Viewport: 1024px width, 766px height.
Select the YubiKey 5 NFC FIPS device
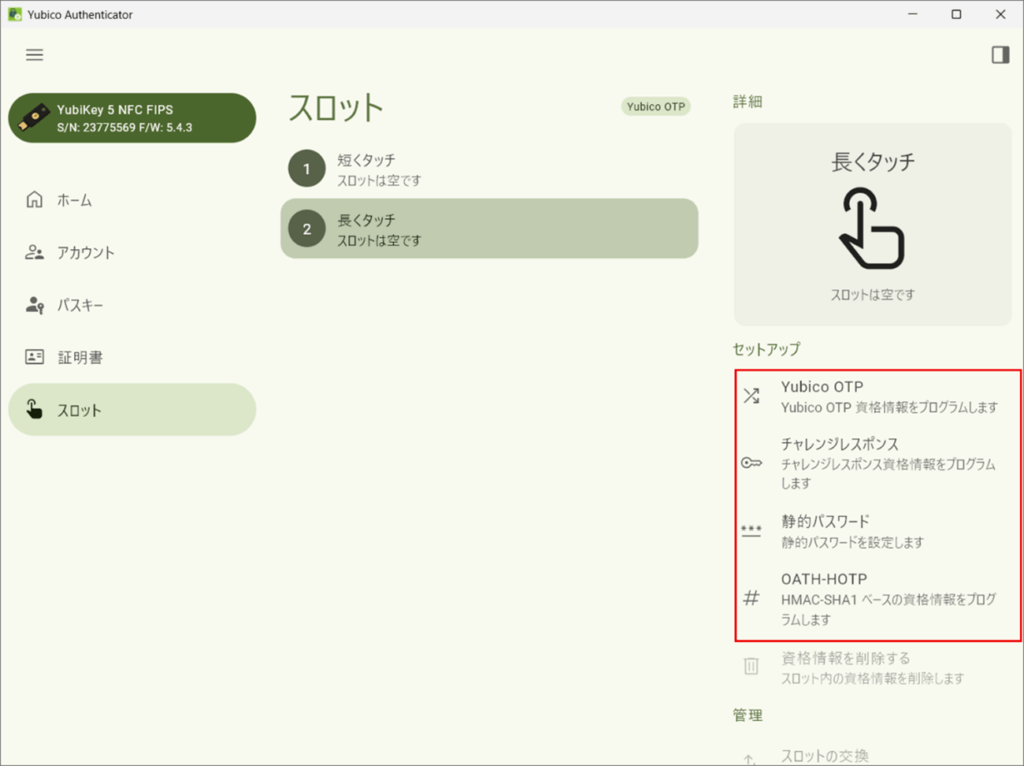click(x=132, y=118)
